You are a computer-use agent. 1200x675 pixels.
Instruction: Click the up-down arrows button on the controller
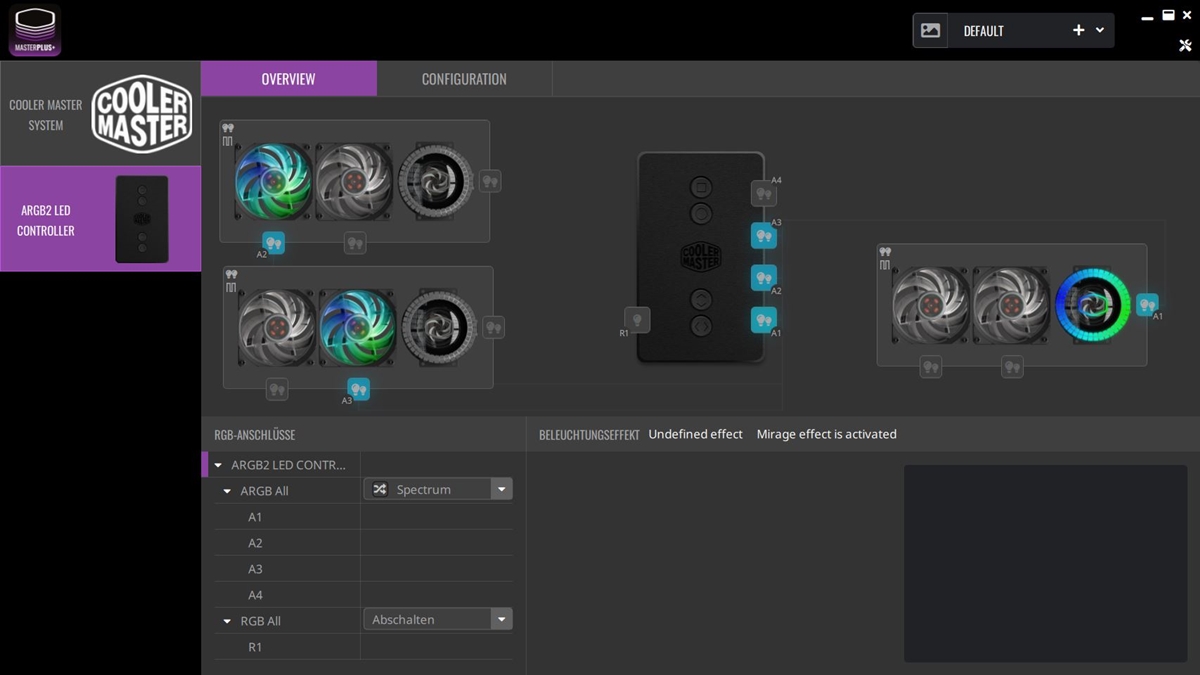702,299
